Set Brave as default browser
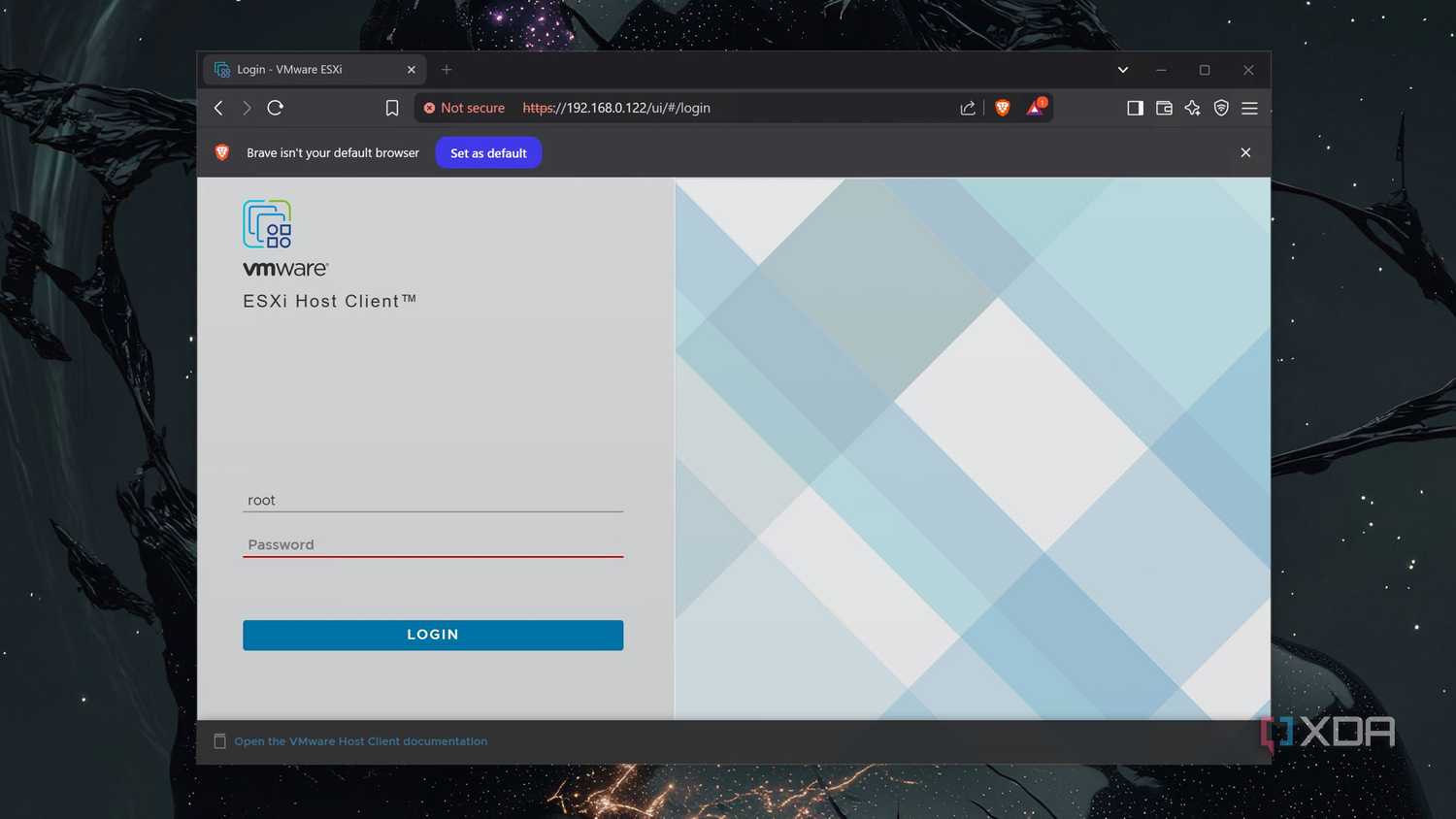Viewport: 1456px width, 819px height. click(488, 152)
